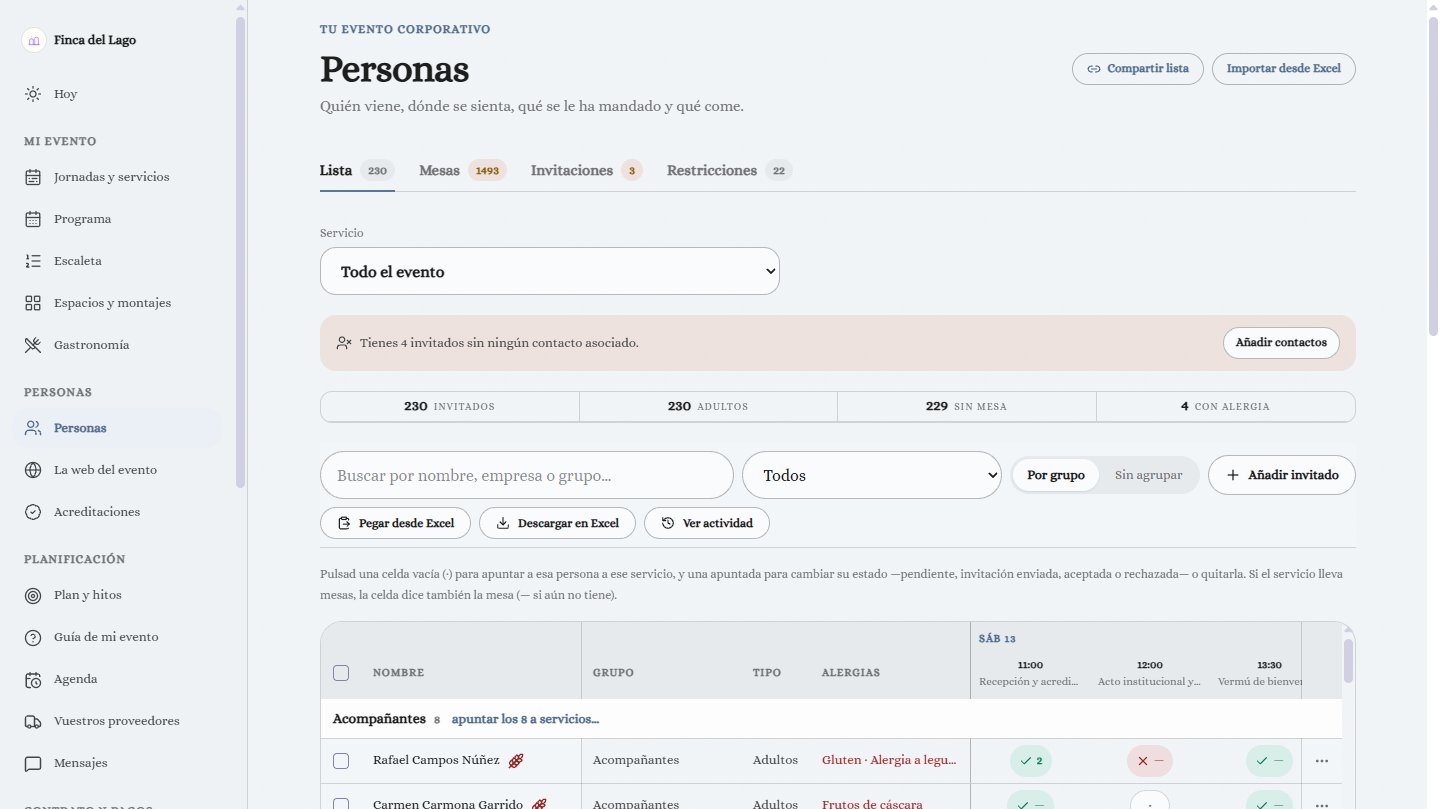The image size is (1440, 809).
Task: Check the Rafael Campos Núñez row checkbox
Action: click(341, 761)
